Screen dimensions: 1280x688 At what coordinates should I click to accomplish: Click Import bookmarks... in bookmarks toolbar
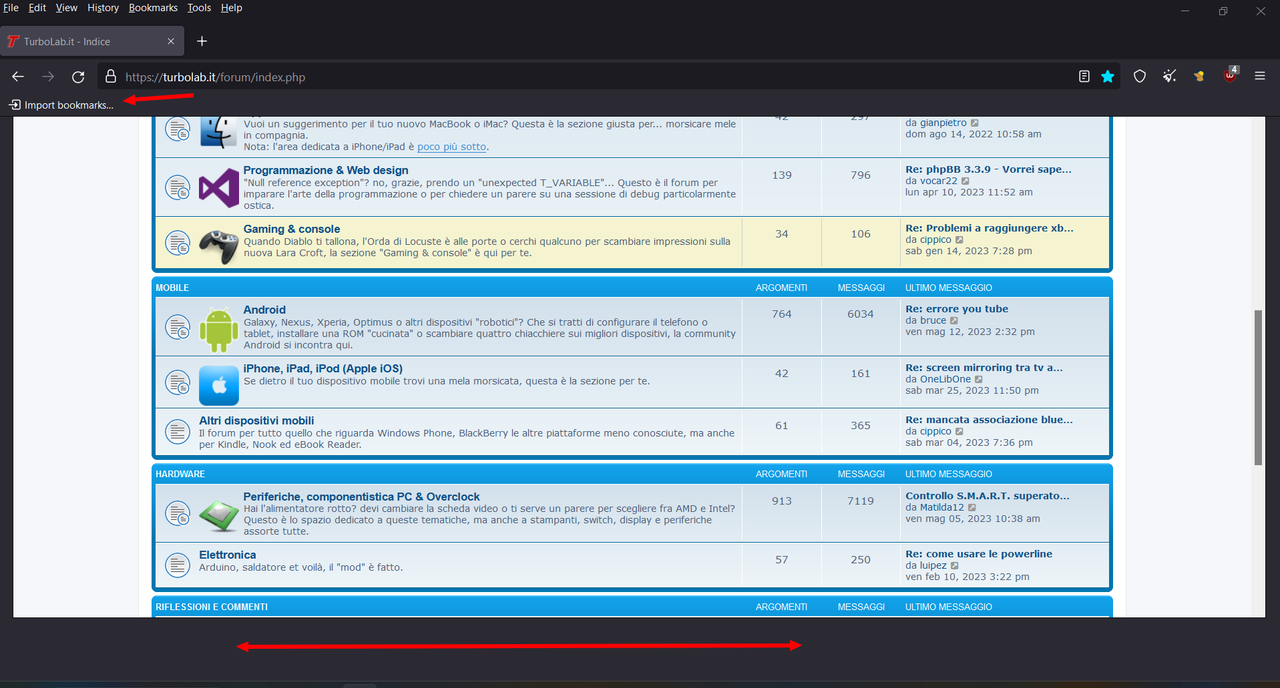click(61, 105)
